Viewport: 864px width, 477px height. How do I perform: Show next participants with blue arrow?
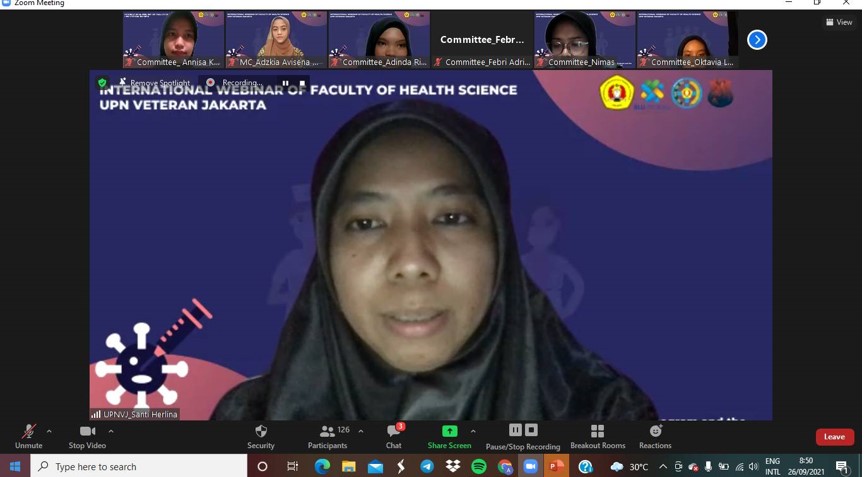coord(757,40)
